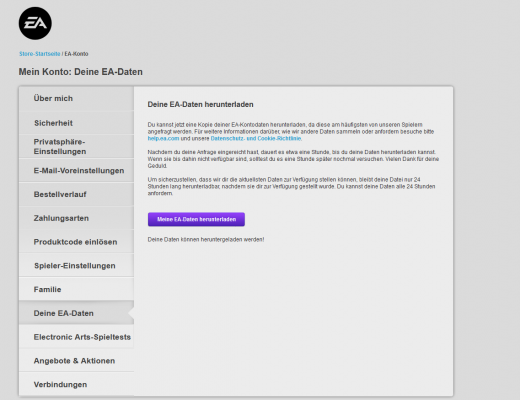The image size is (520, 400).
Task: Open Spieler-Einstellungen section
Action: 76,266
